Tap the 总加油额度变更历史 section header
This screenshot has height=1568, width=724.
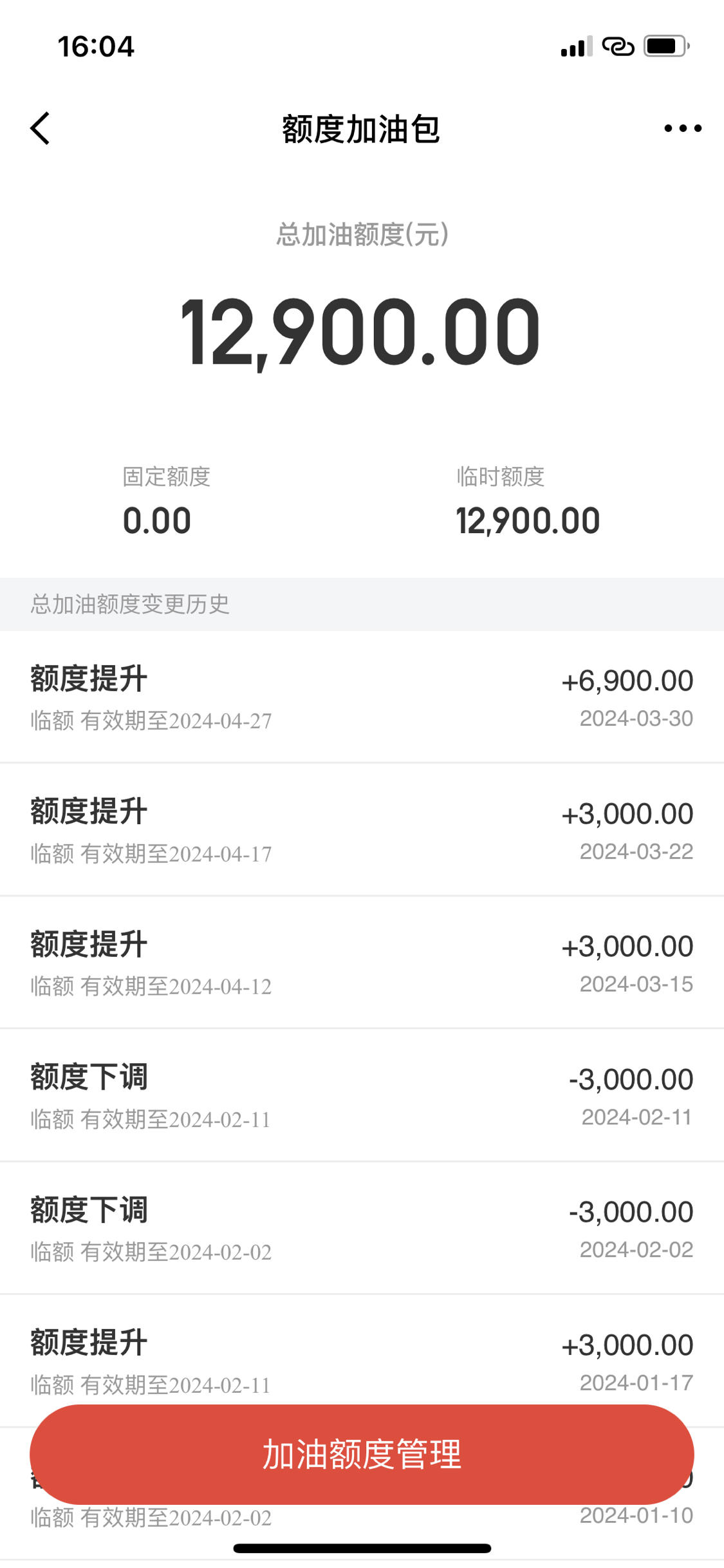(x=130, y=604)
